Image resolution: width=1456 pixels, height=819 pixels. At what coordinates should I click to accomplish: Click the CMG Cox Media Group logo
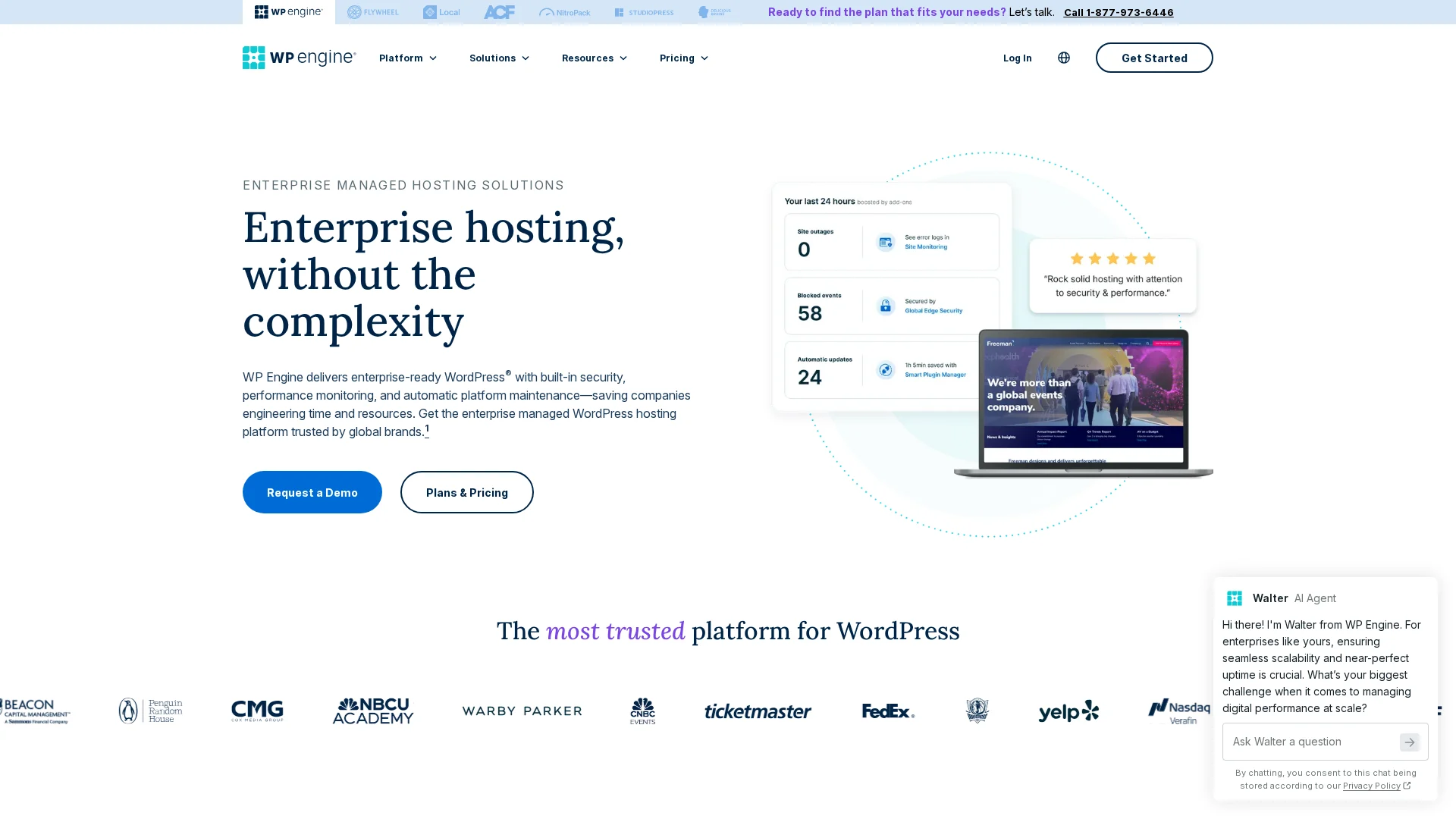click(257, 711)
